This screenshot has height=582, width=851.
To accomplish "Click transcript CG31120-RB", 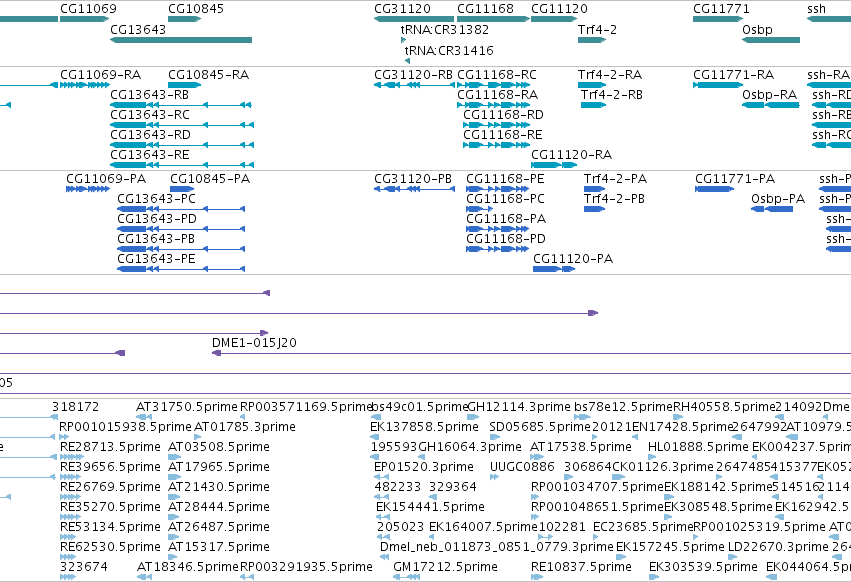I will tap(413, 74).
